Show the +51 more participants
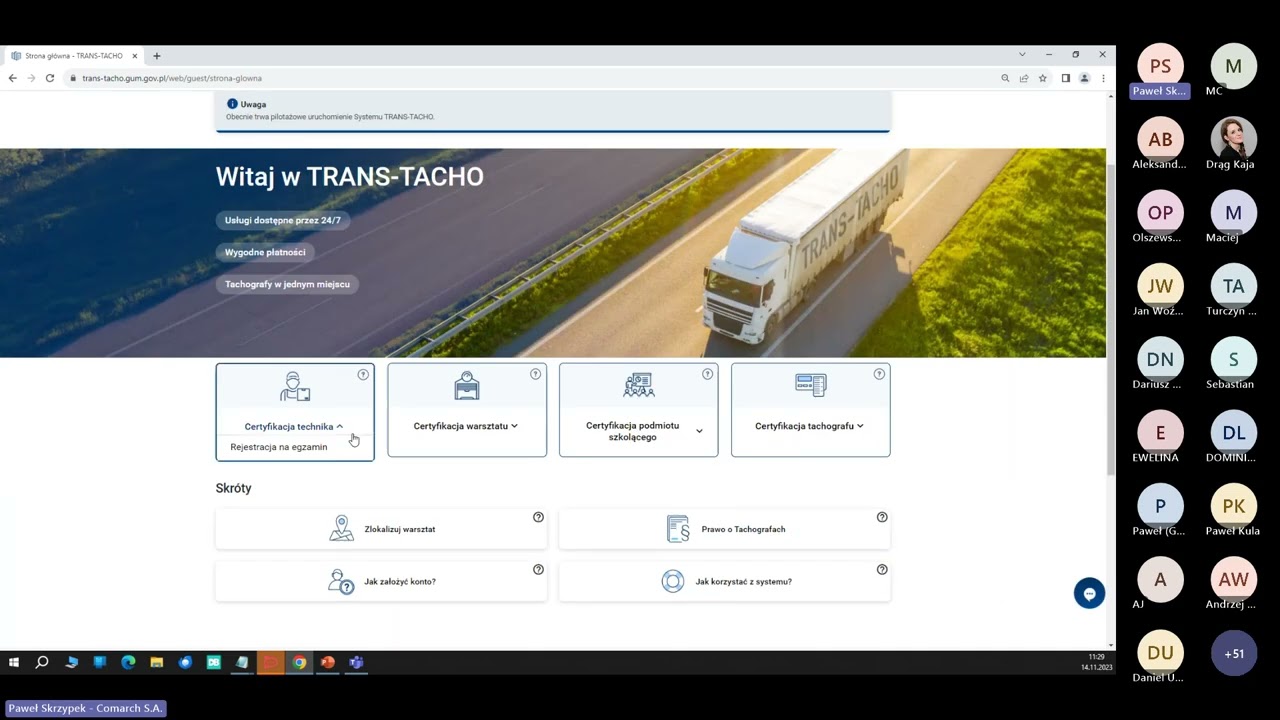 point(1233,653)
